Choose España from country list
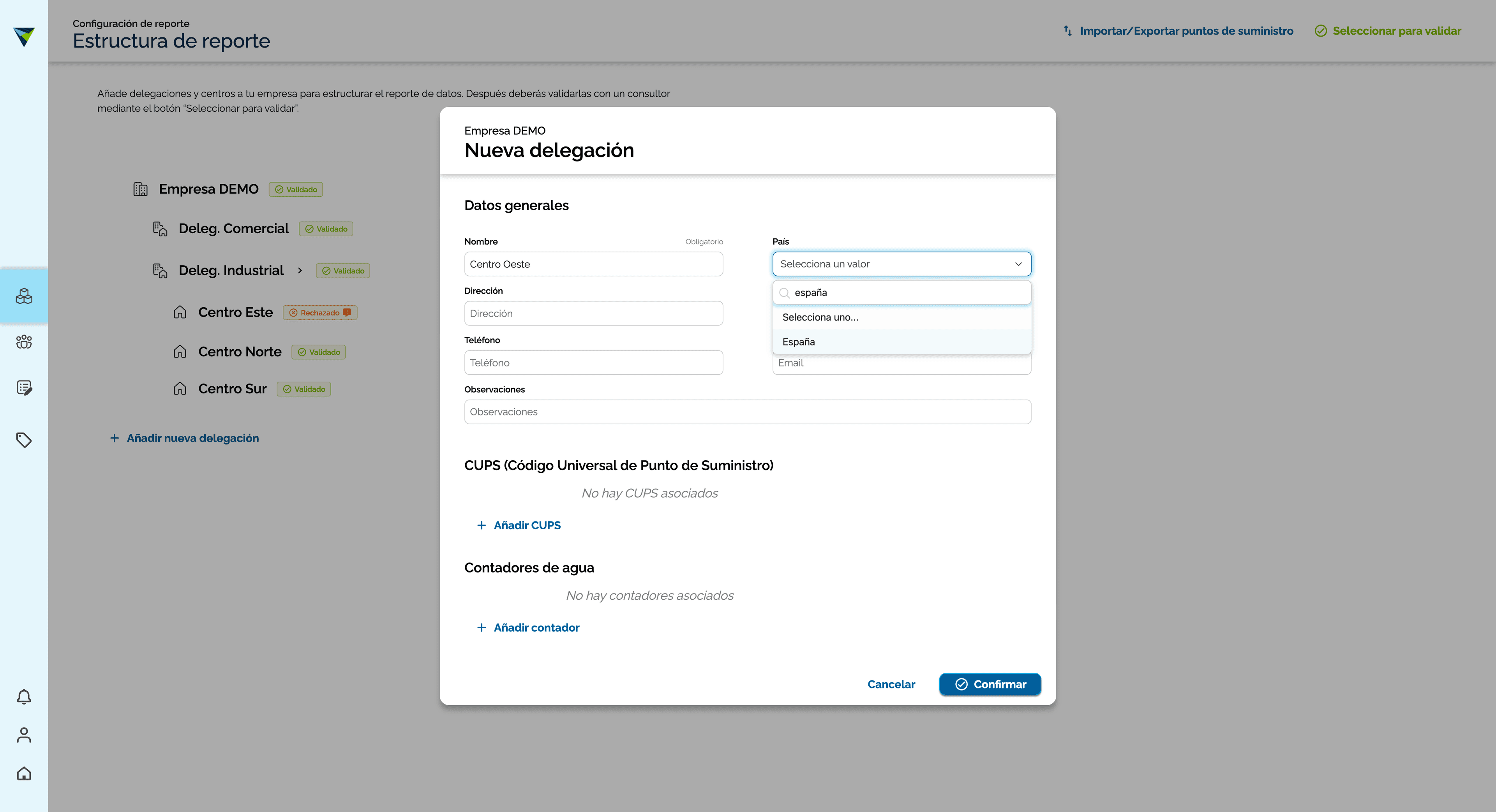 [901, 342]
